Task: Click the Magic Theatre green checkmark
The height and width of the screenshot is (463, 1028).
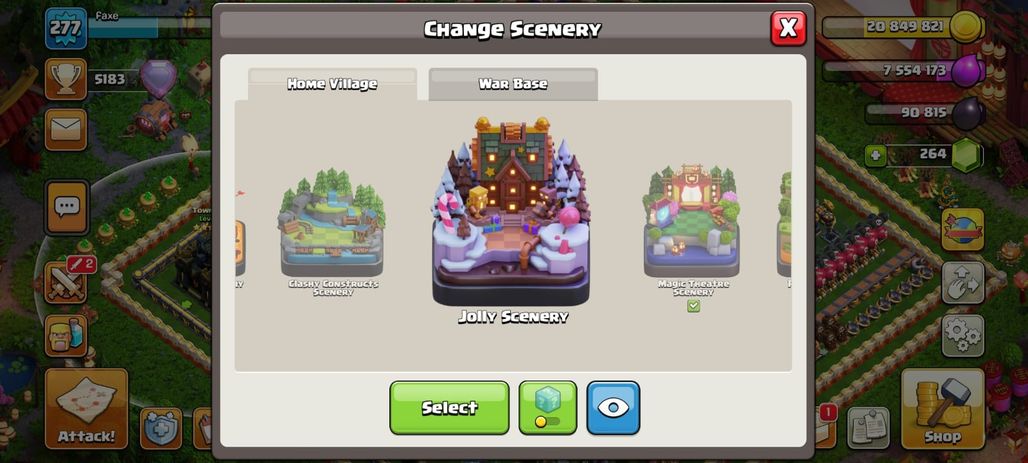Action: pyautogui.click(x=694, y=306)
